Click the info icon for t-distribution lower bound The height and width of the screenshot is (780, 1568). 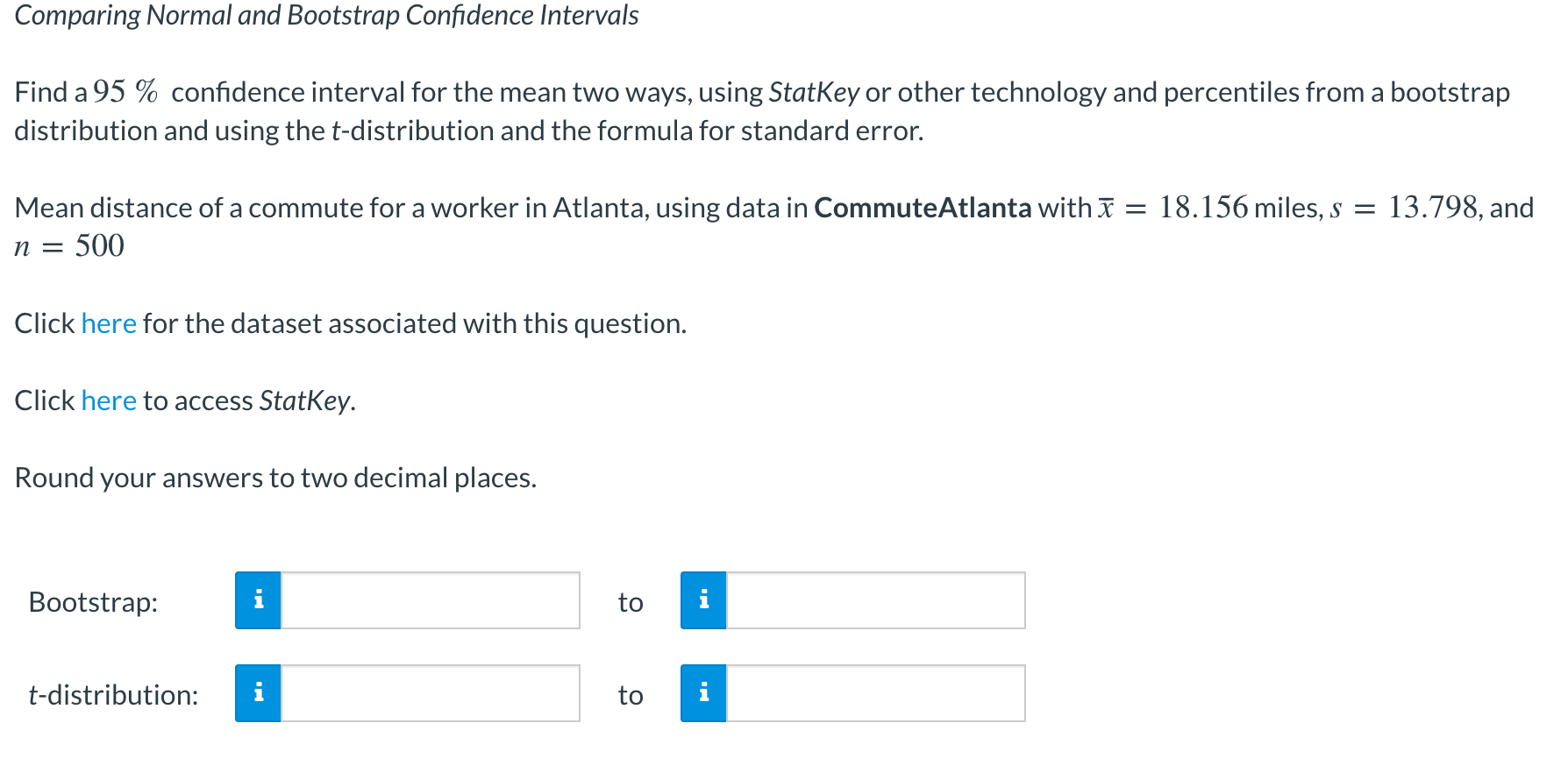tap(258, 694)
